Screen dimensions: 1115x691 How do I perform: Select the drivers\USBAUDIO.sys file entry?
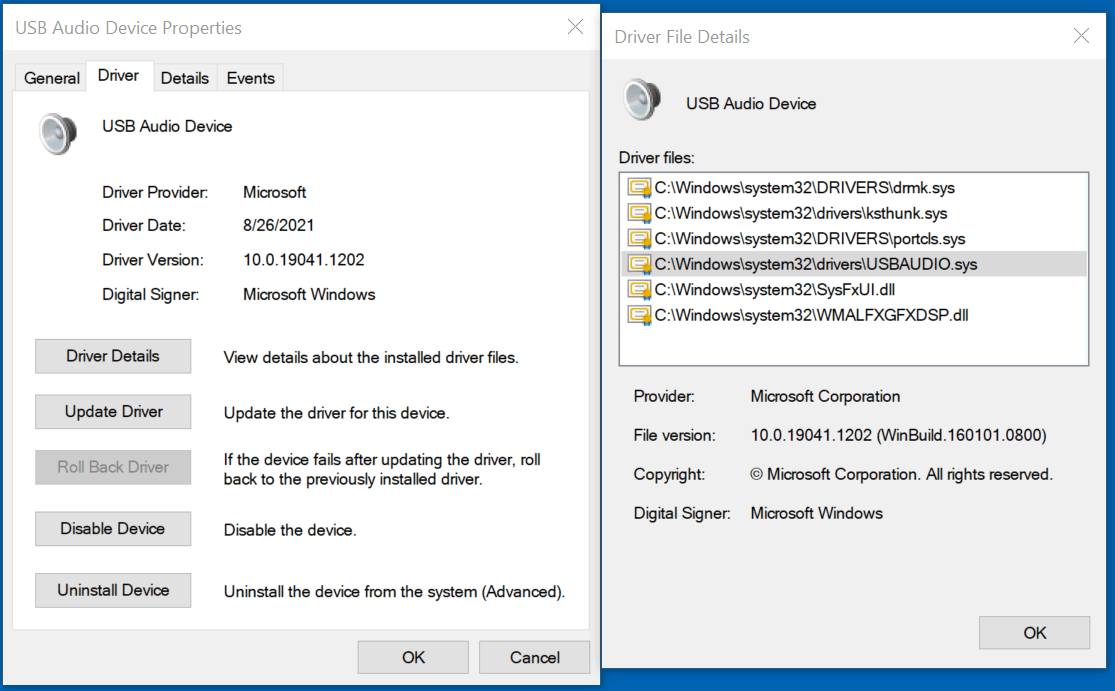[x=853, y=264]
